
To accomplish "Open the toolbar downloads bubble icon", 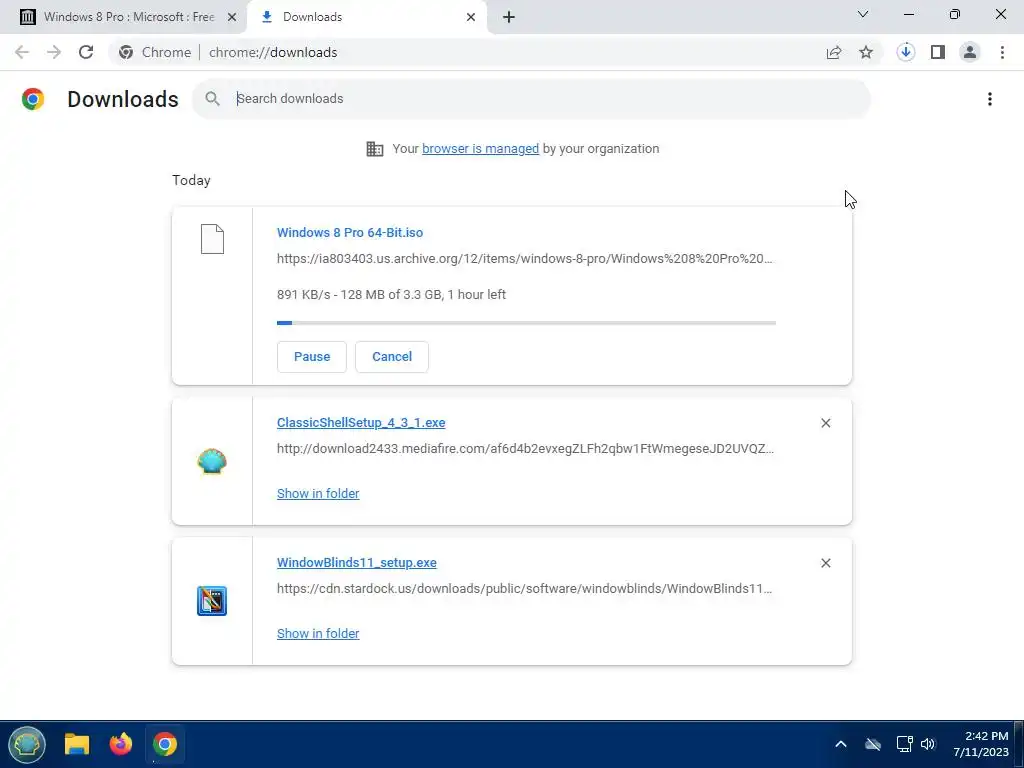I will [x=905, y=52].
